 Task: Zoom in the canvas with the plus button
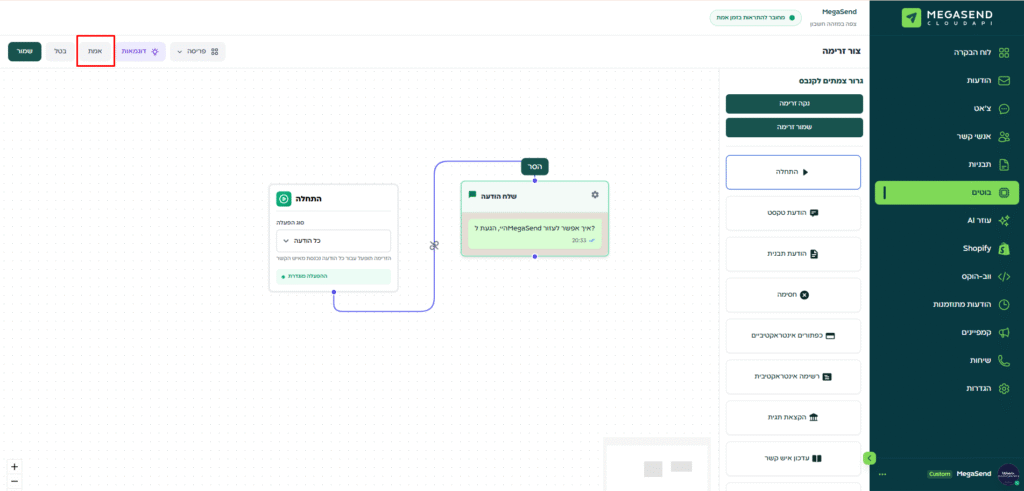click(x=14, y=466)
